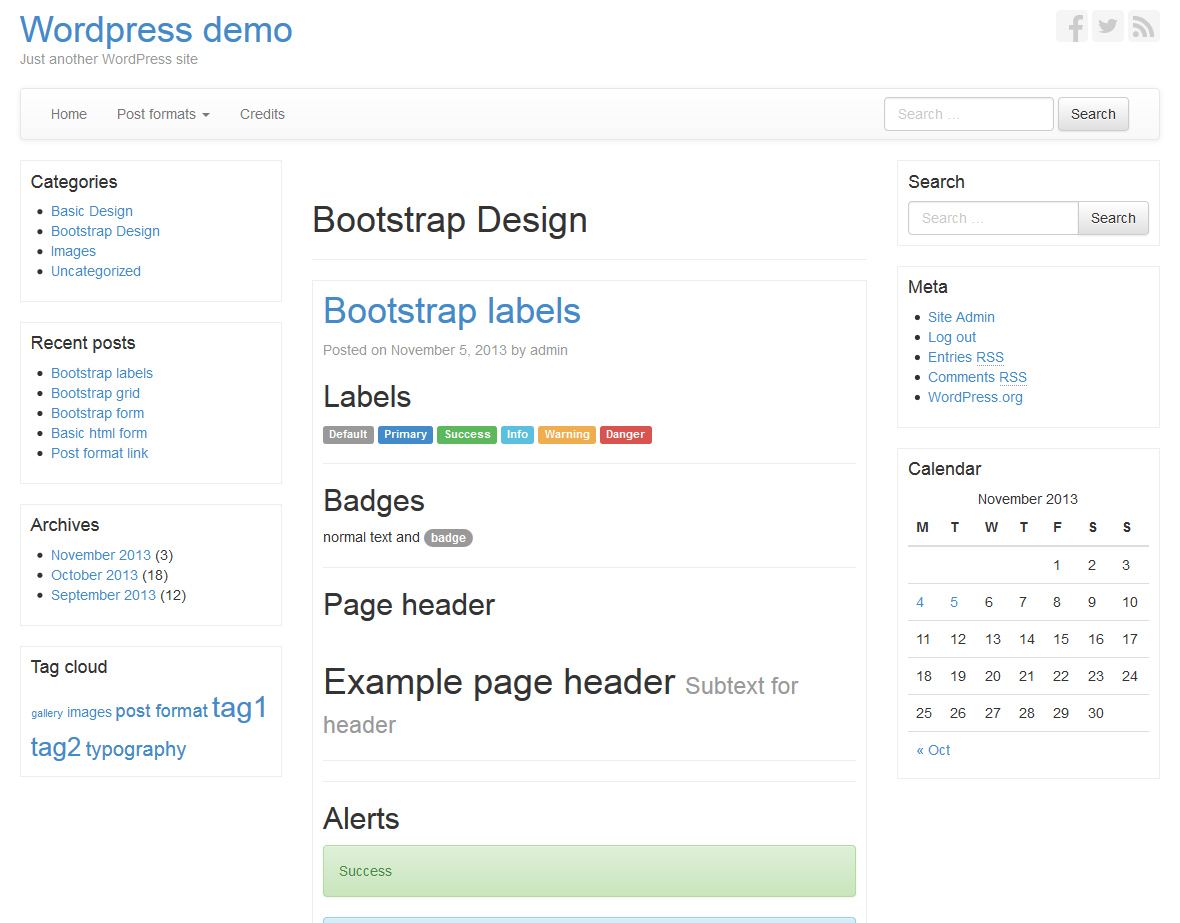Image resolution: width=1180 pixels, height=923 pixels.
Task: Click the navbar search input field
Action: 969,114
